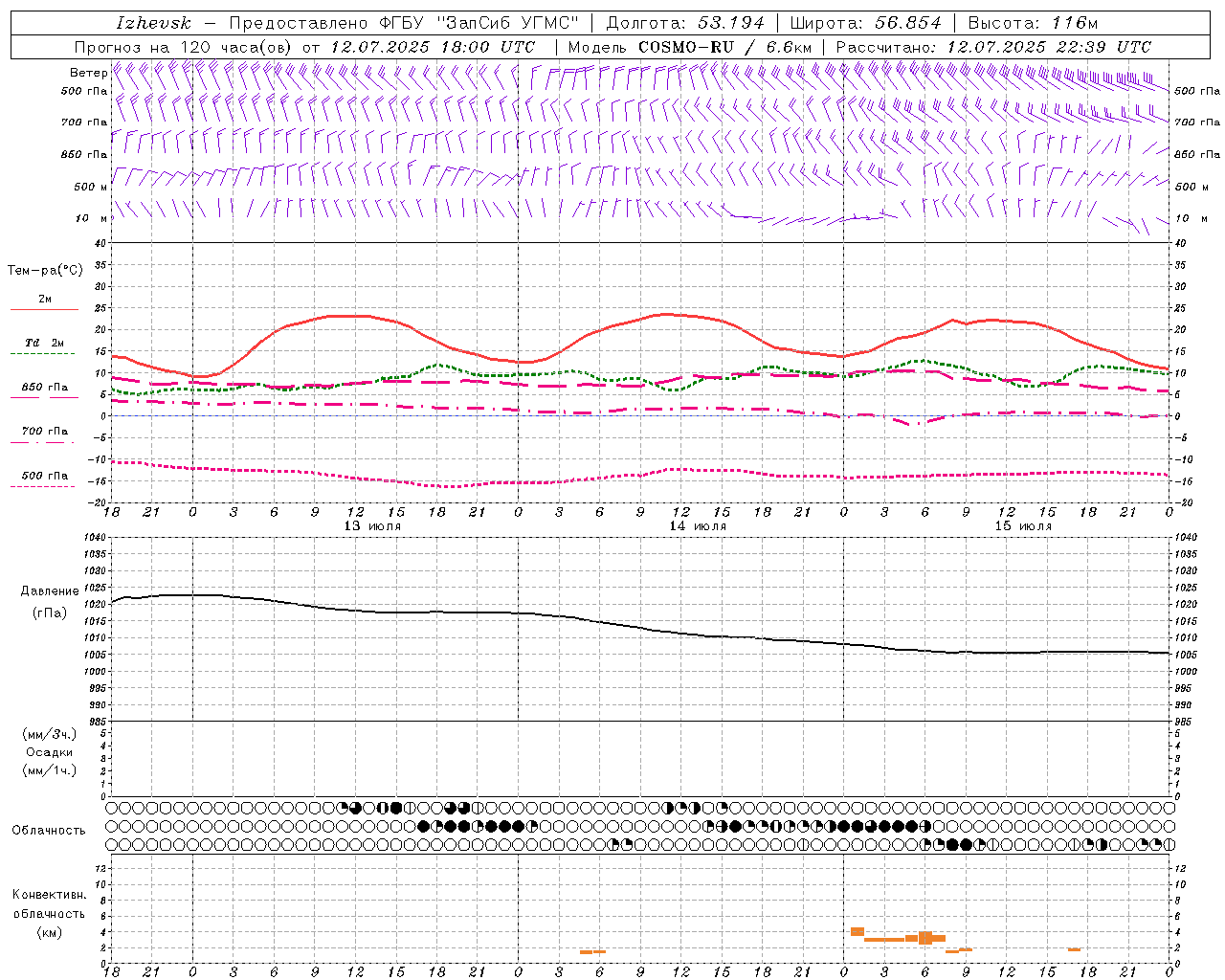
Task: Click the 15 июля date label under the temperature chart
Action: tap(1023, 526)
